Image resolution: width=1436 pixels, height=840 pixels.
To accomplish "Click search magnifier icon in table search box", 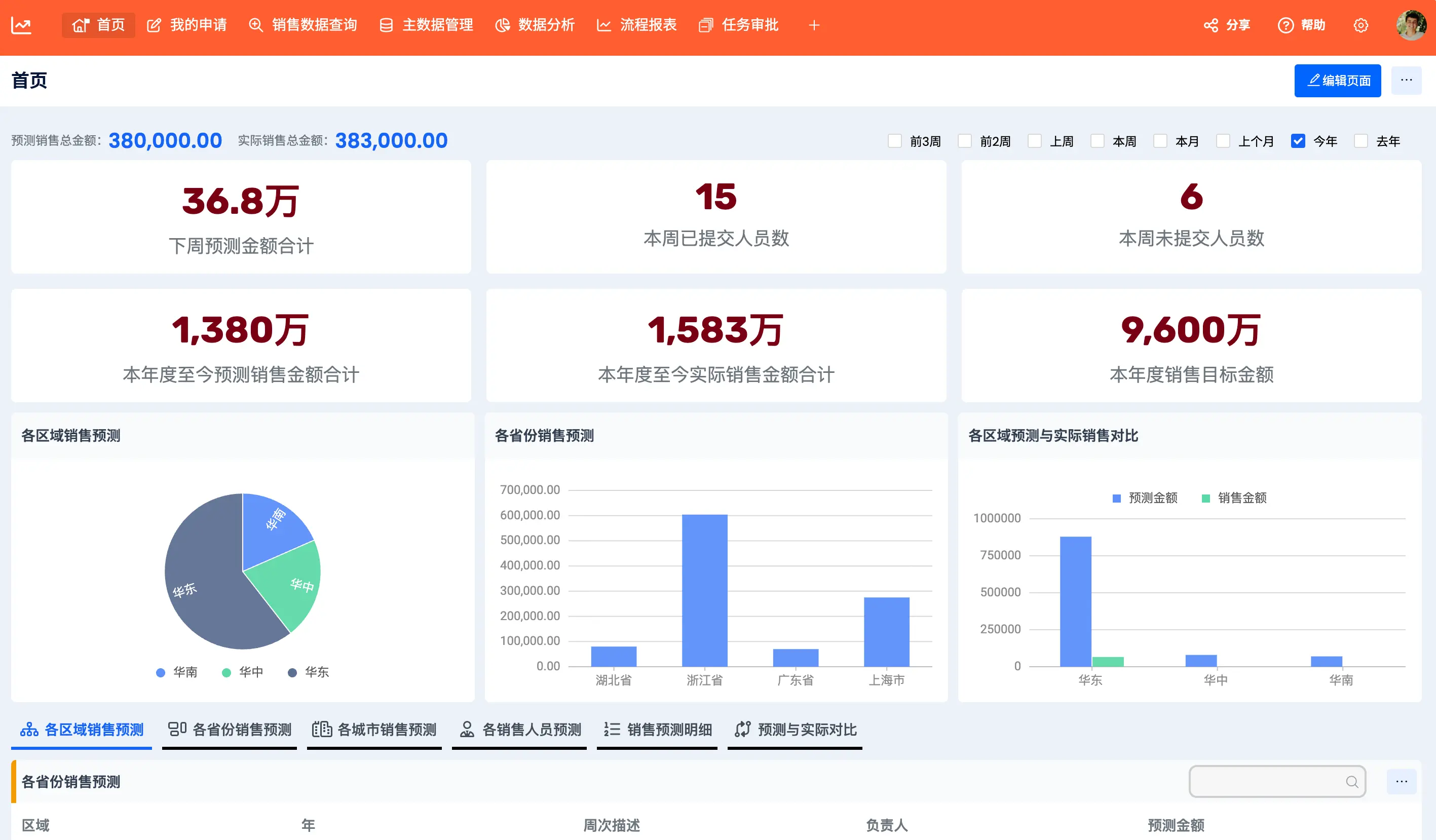I will pyautogui.click(x=1352, y=782).
